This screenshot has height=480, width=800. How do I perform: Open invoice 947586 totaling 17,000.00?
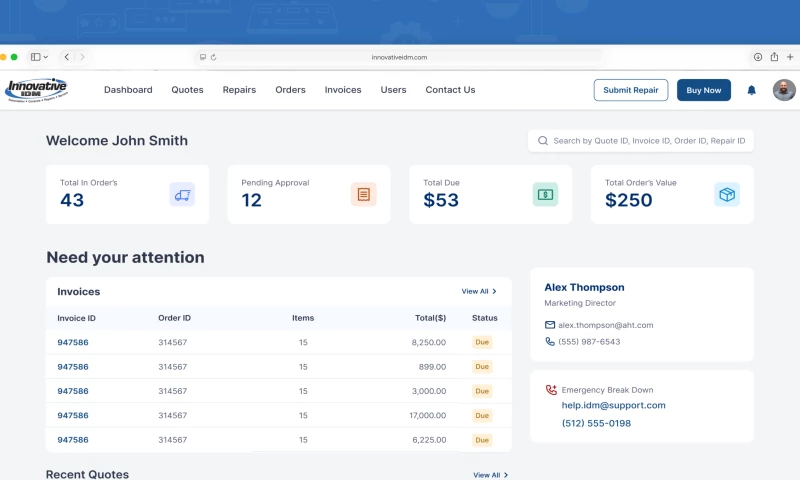point(73,416)
